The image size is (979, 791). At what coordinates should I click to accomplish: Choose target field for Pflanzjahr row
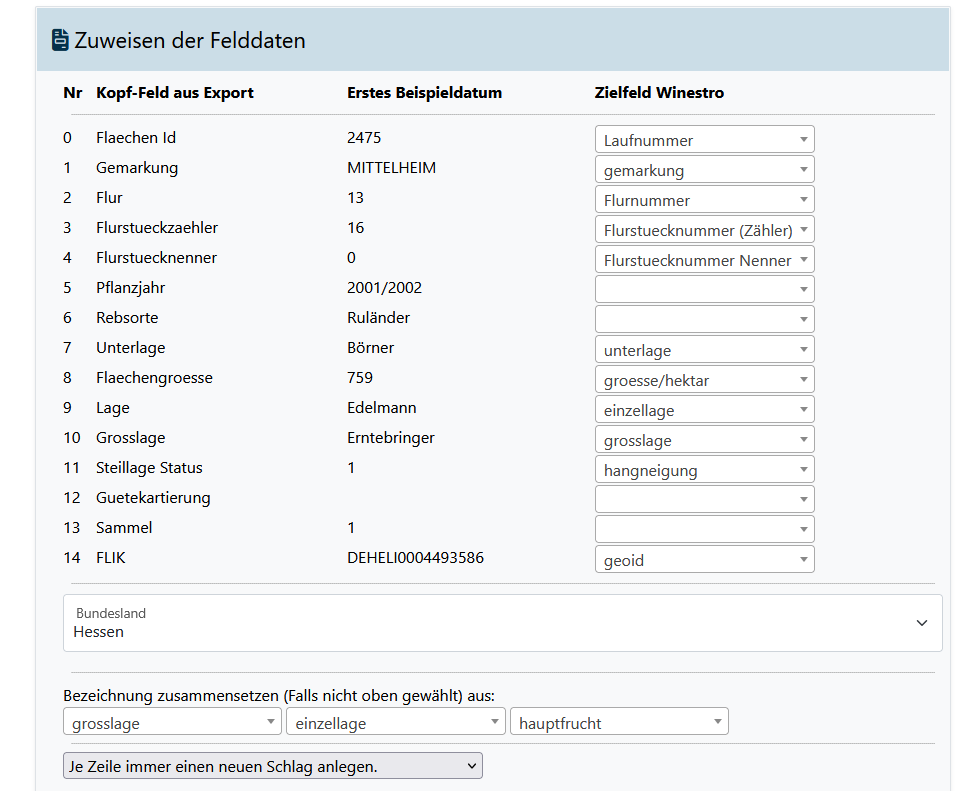704,290
